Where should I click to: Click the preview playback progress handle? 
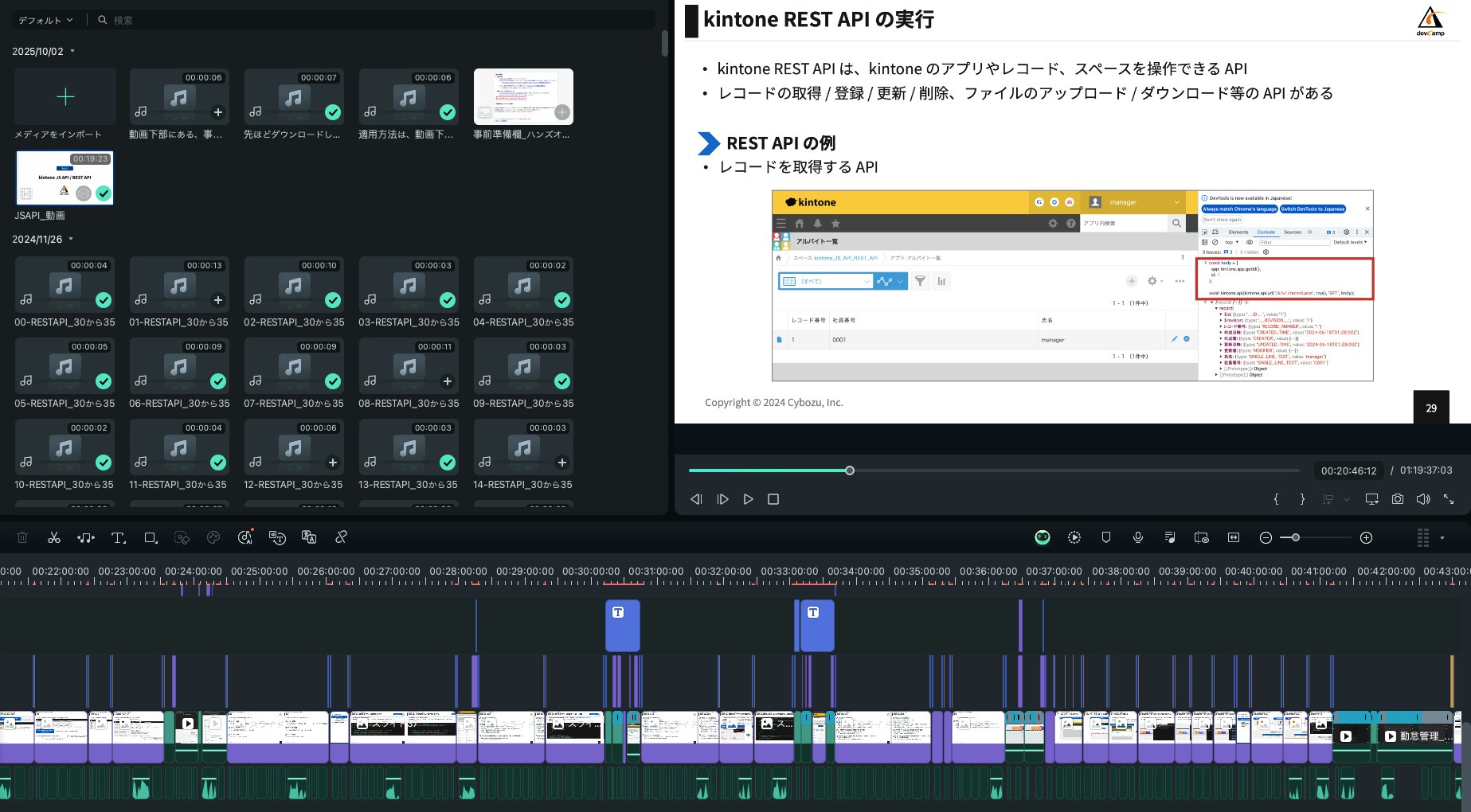[x=850, y=470]
